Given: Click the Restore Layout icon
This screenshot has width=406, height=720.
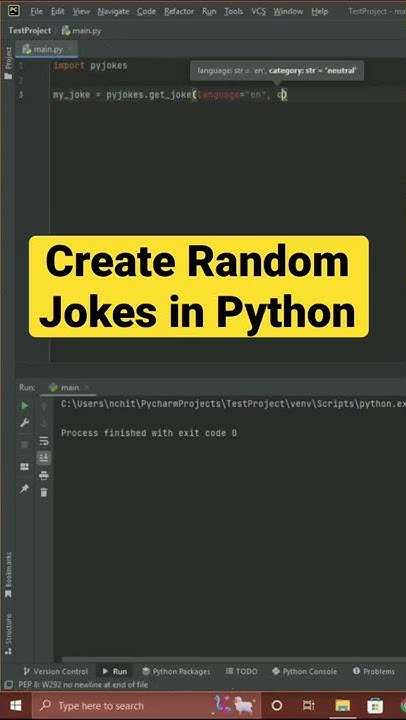Looking at the screenshot, I should click(x=25, y=467).
